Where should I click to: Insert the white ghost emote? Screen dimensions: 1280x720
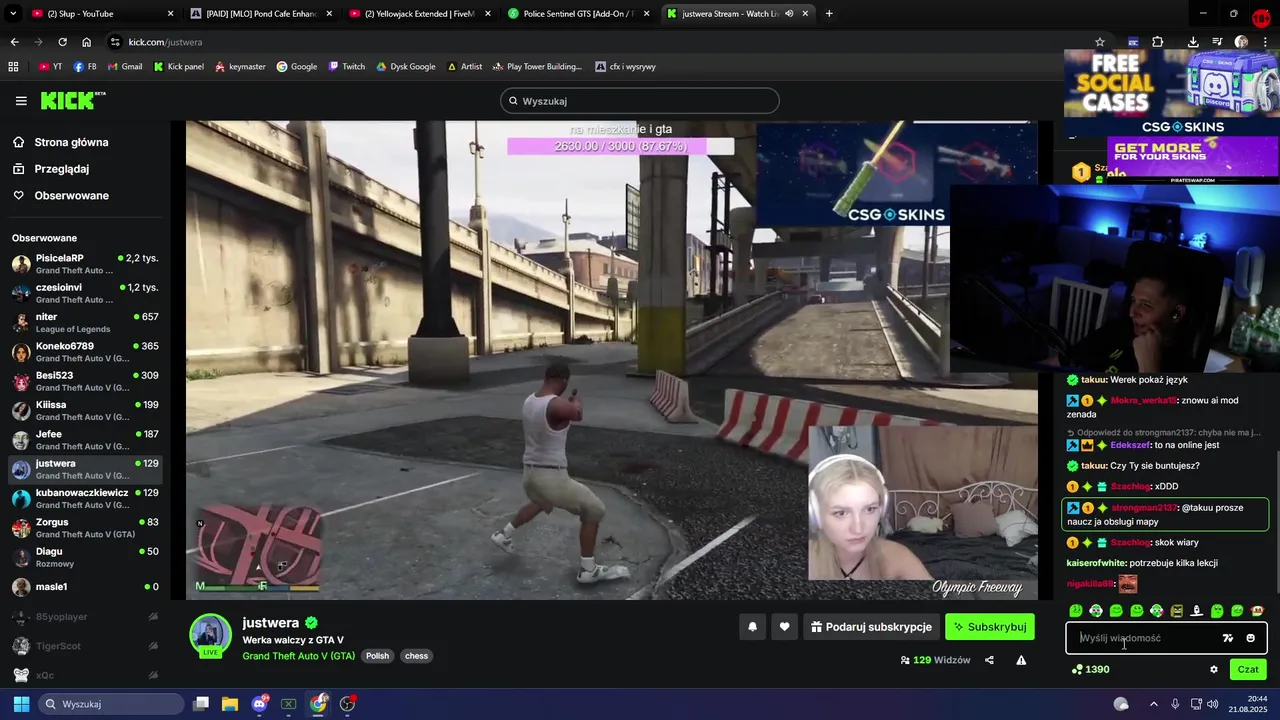1197,611
